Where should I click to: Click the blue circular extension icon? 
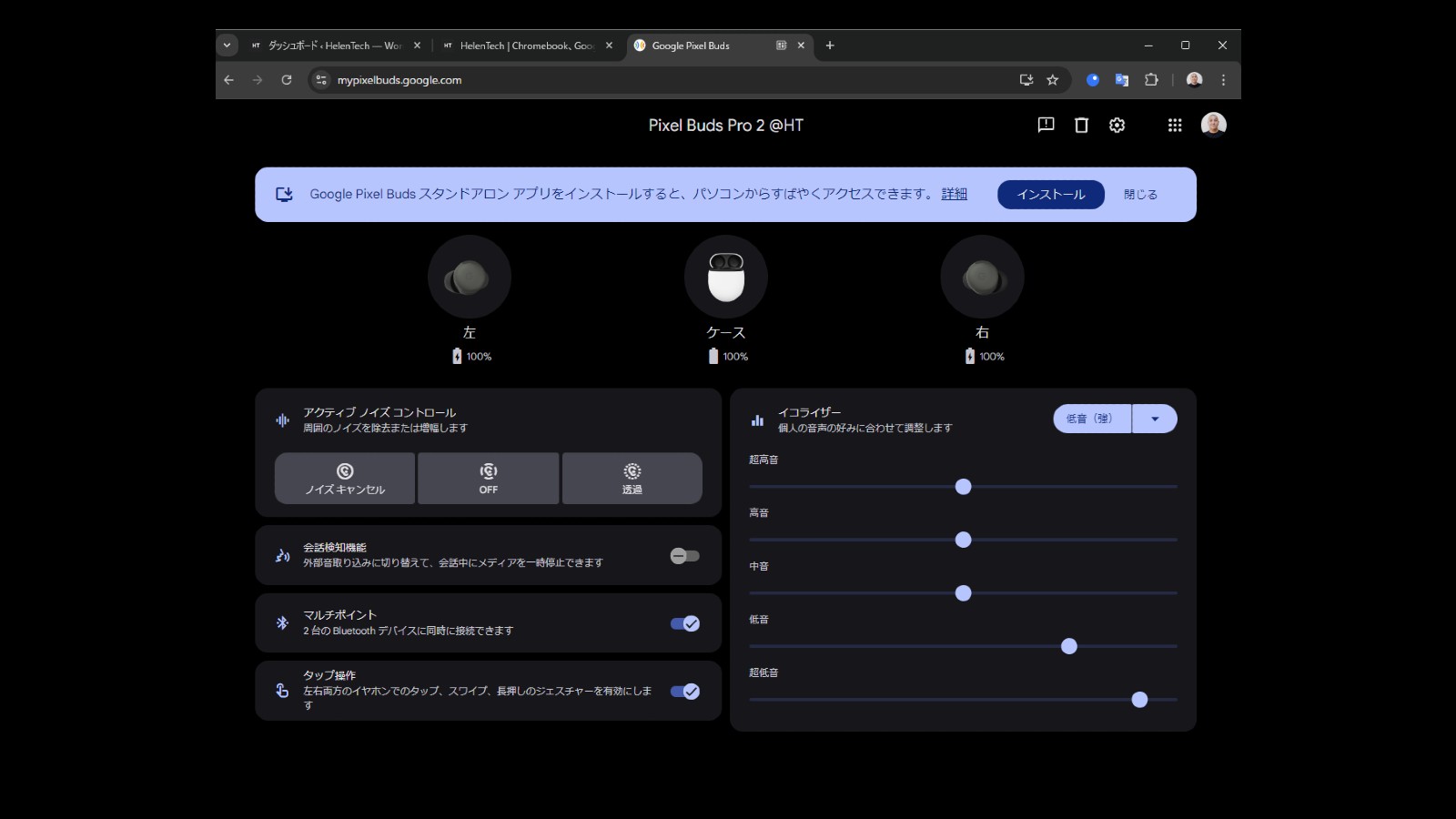point(1093,80)
